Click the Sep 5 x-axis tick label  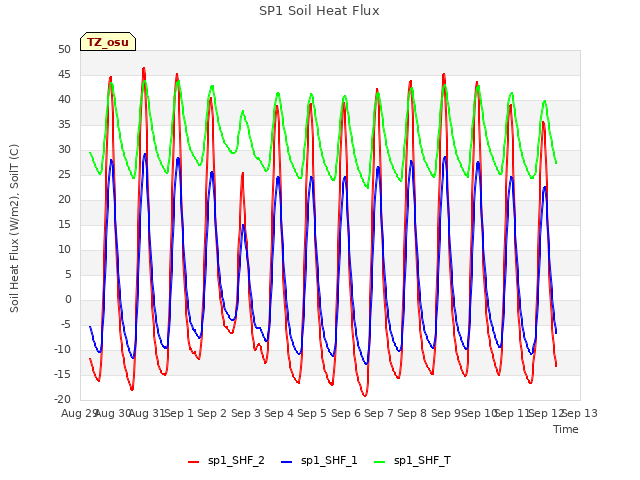(x=312, y=413)
